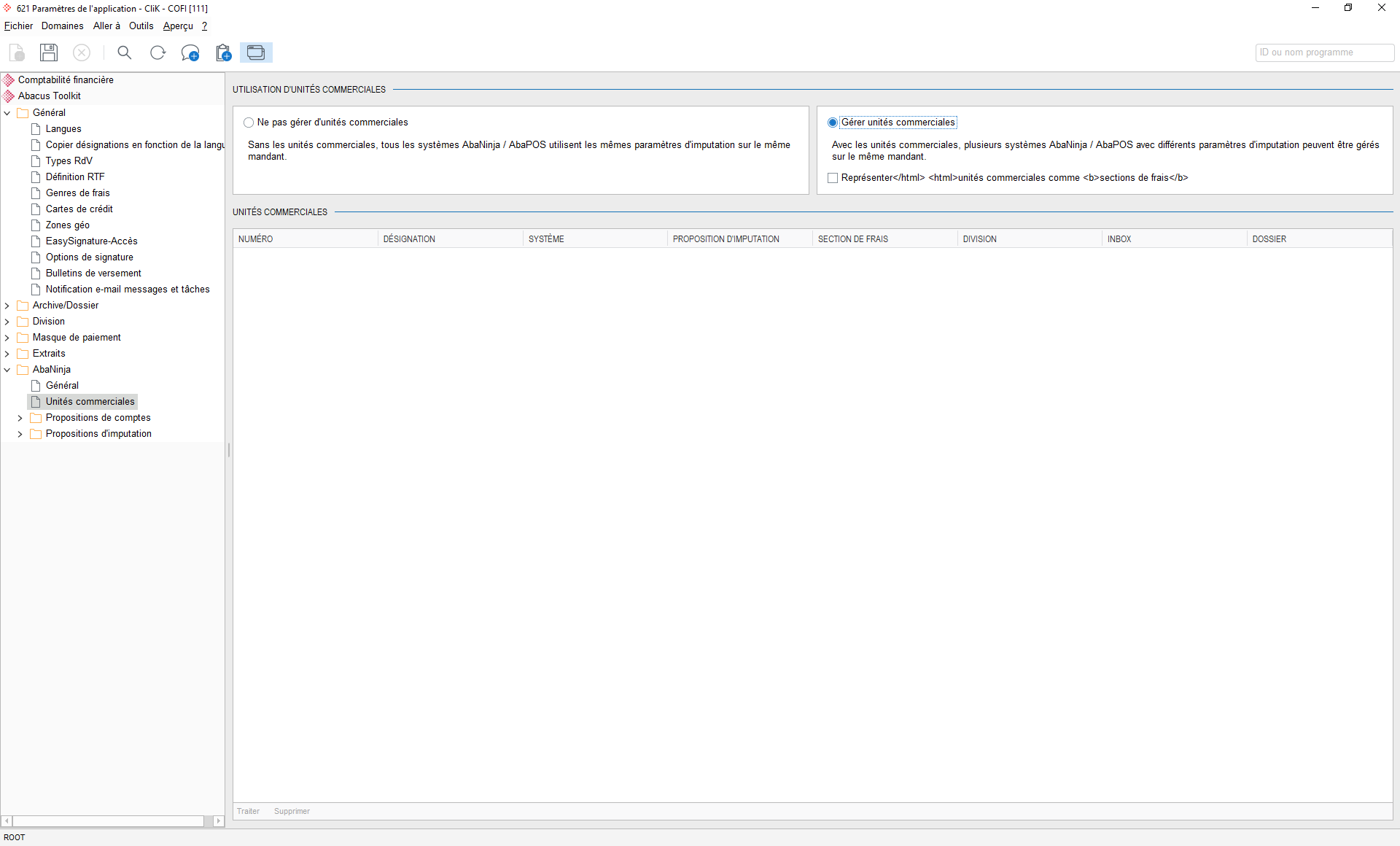1400x846 pixels.
Task: Open Copier désignations en fonction de la langue
Action: [136, 144]
